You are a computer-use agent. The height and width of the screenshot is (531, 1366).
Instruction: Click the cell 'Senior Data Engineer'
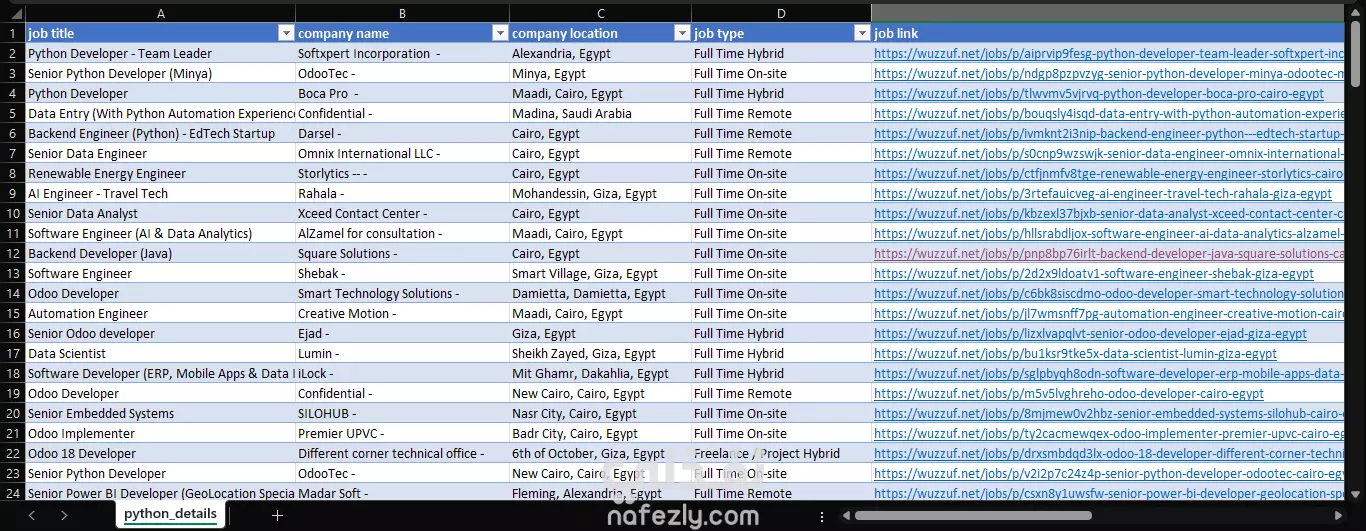point(160,153)
